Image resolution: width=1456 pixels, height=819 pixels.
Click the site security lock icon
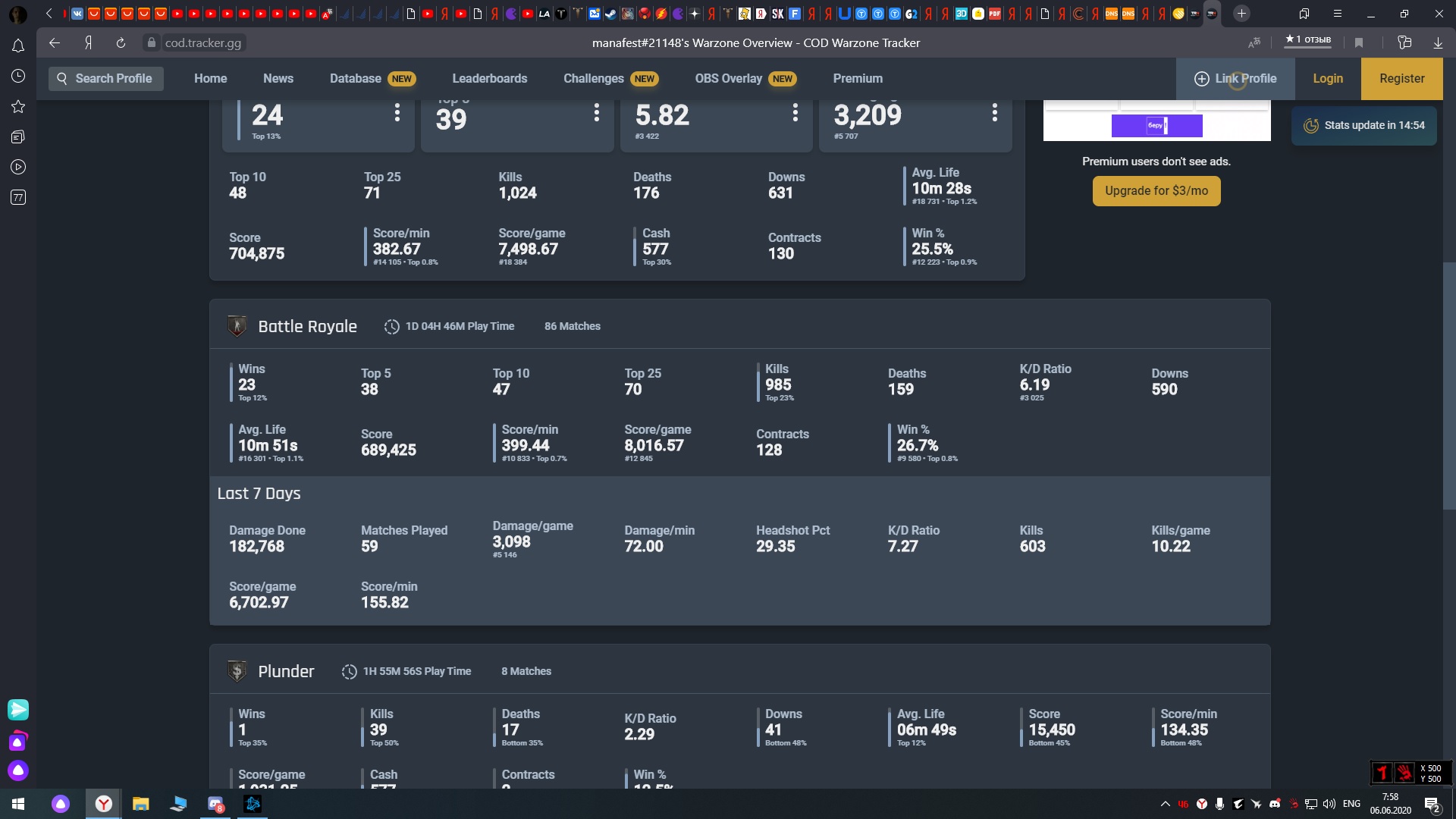[151, 42]
